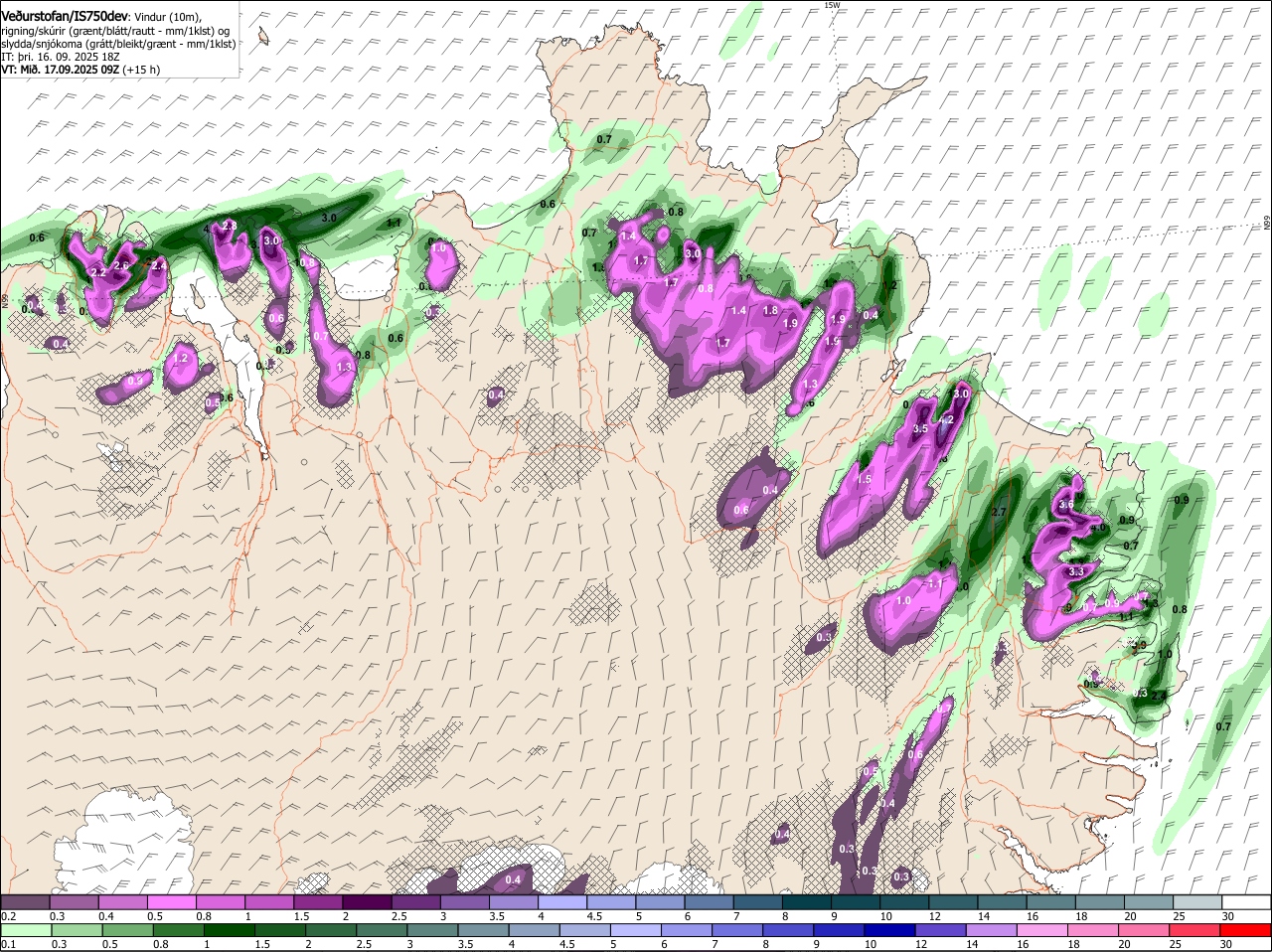1272x952 pixels.
Task: Click the 2.2 value in the northwest snow area
Action: pos(97,272)
